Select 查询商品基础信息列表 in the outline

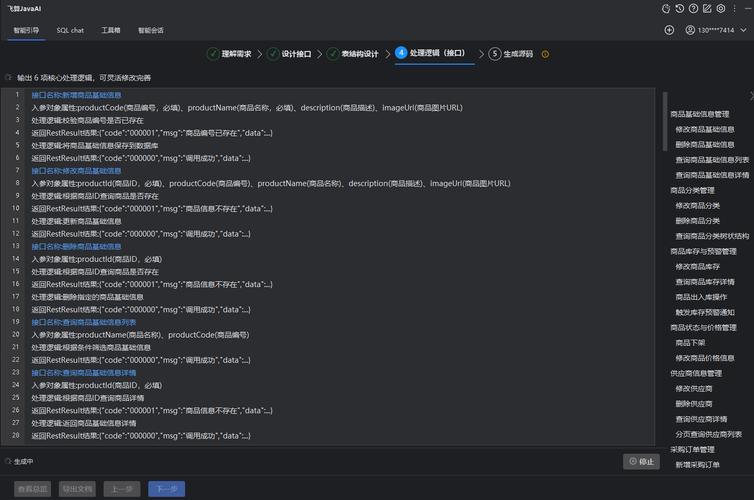coord(712,160)
